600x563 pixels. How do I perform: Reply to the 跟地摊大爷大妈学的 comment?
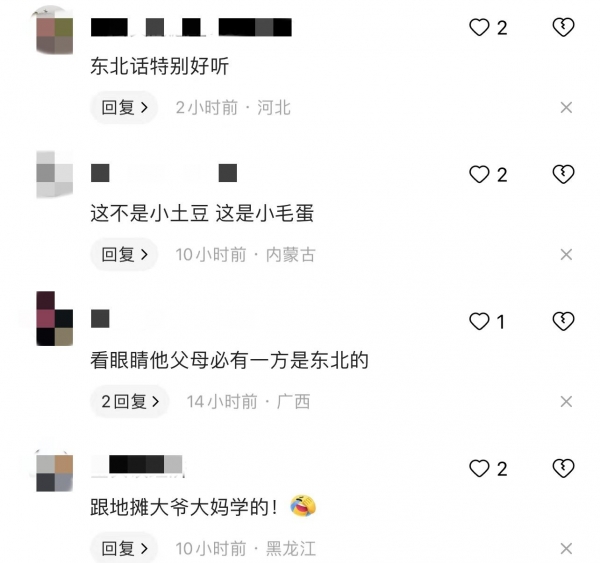(124, 548)
